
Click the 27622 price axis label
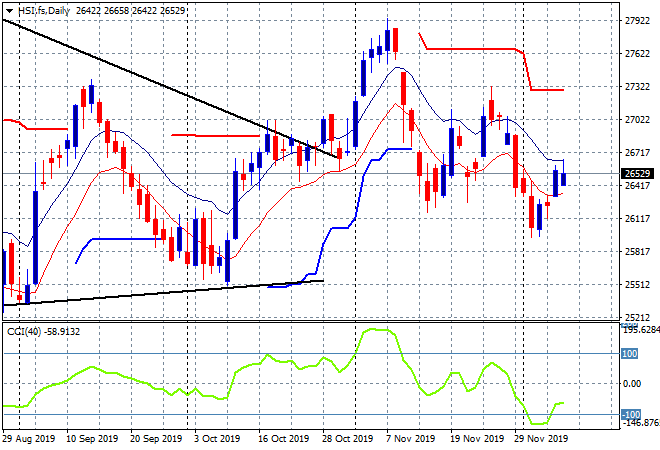click(x=637, y=54)
